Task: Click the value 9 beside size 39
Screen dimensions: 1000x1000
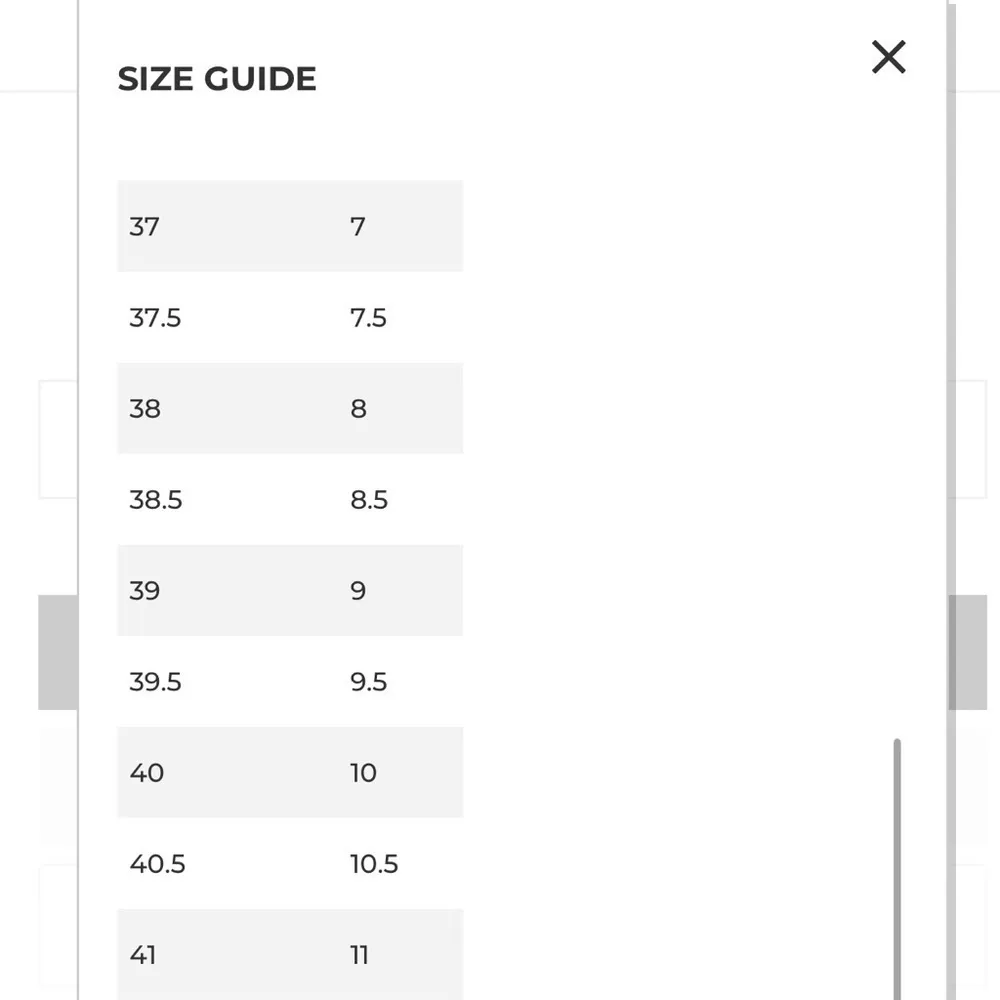Action: [x=359, y=591]
